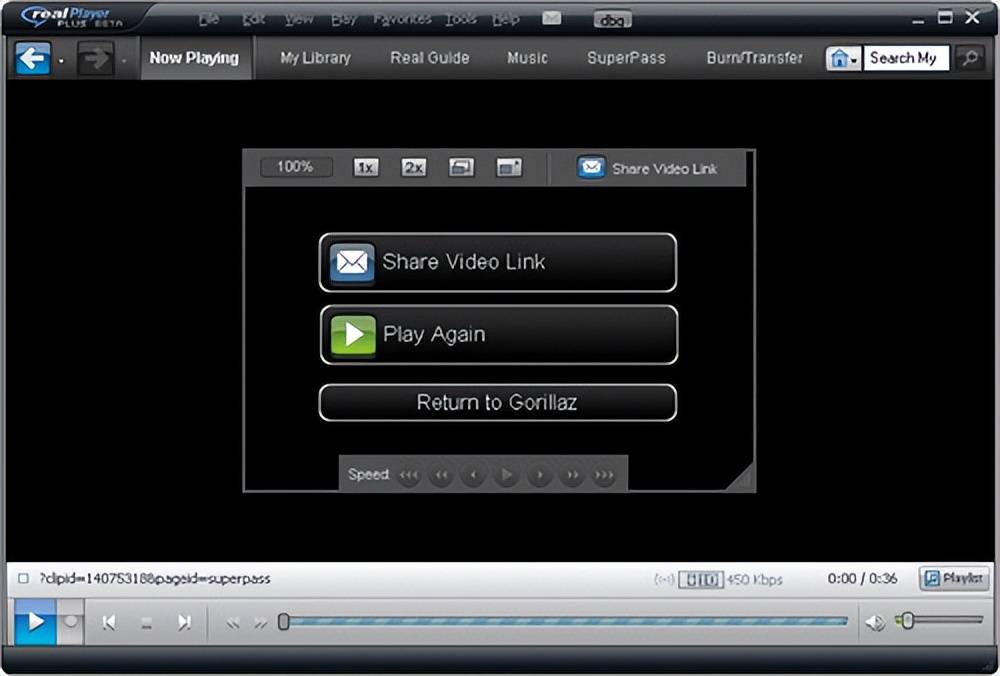1000x676 pixels.
Task: Click the fastest rewind triple-arrow speed button
Action: point(409,475)
